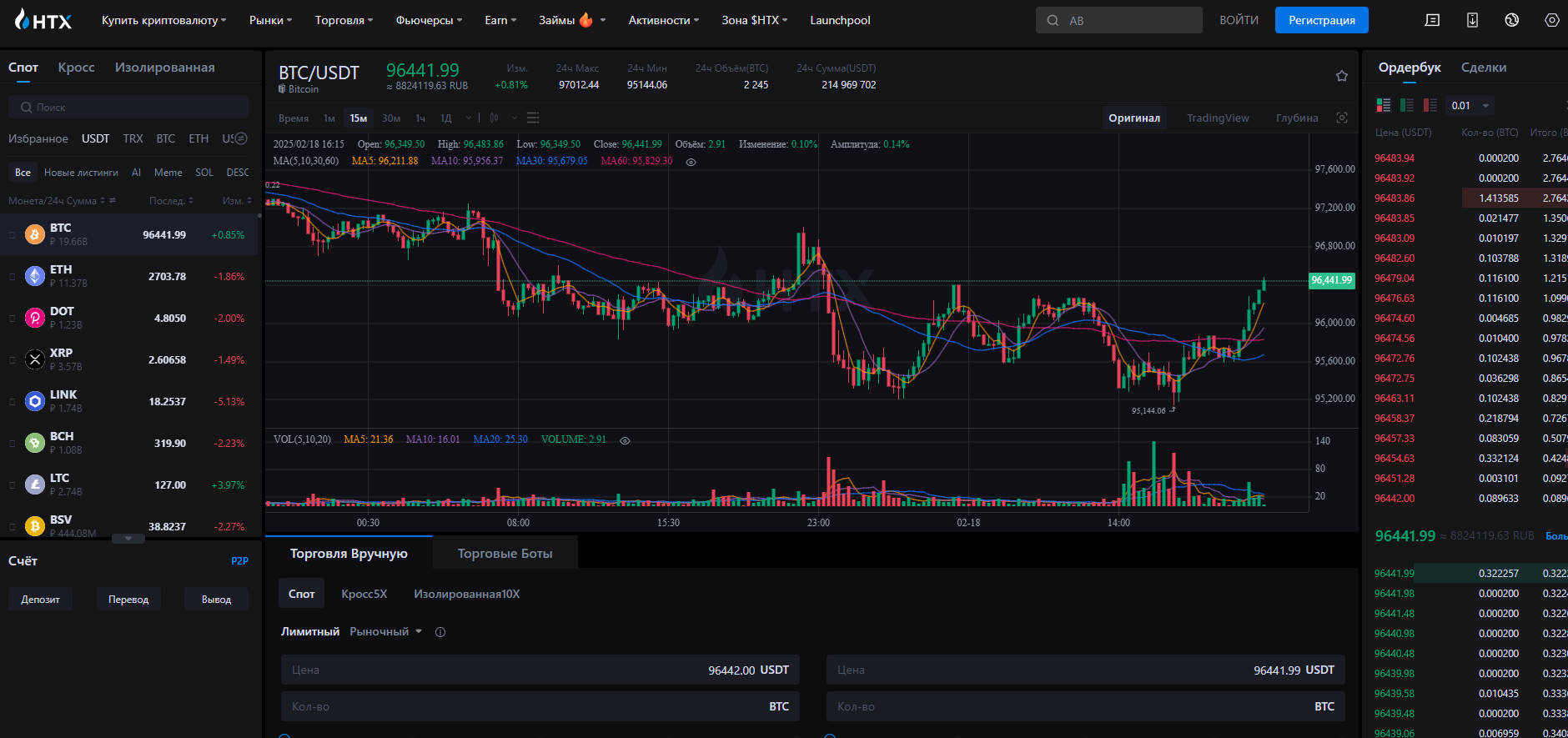Click the HTX logo
Viewport: 1568px width, 738px height.
tap(43, 20)
